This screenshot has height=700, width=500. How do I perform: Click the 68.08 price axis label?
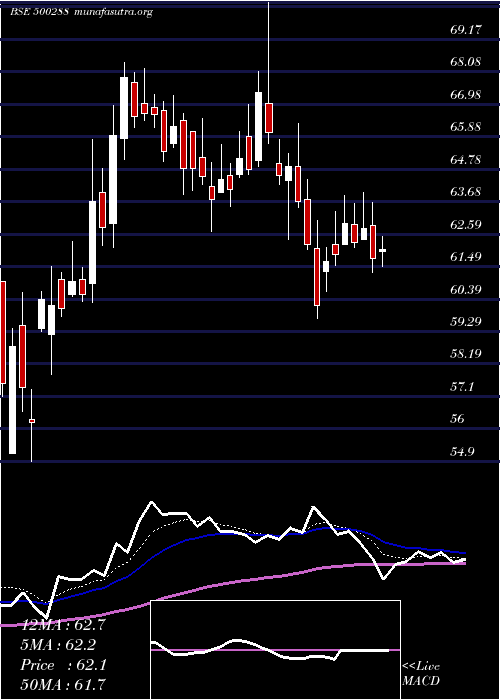tap(466, 62)
